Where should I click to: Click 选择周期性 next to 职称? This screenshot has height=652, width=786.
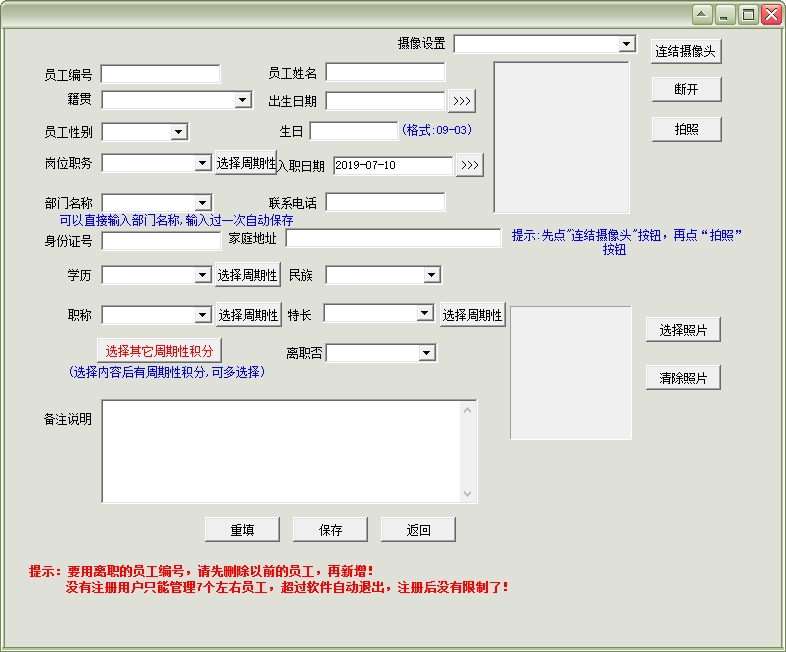click(x=249, y=315)
